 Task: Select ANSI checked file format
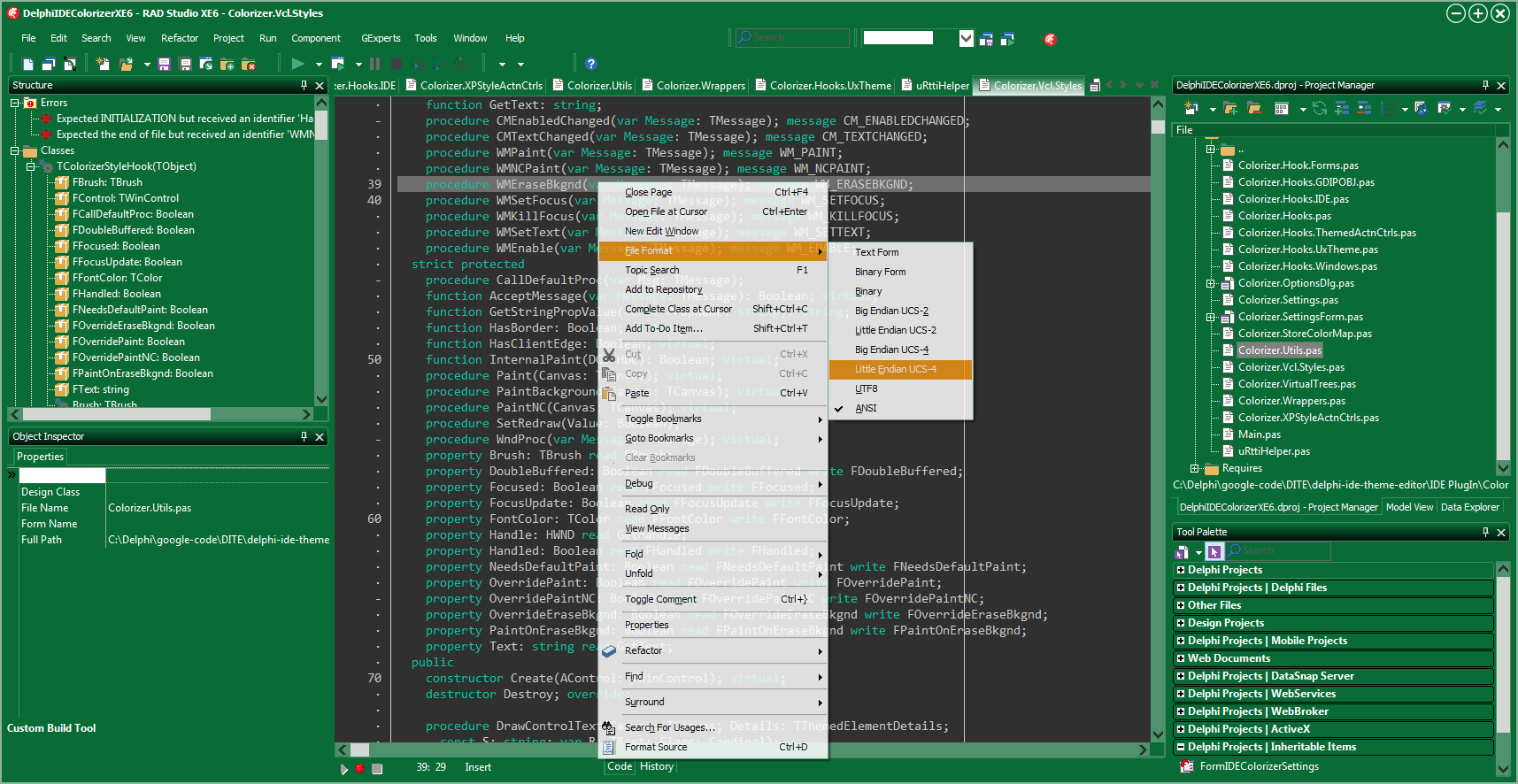(x=900, y=408)
